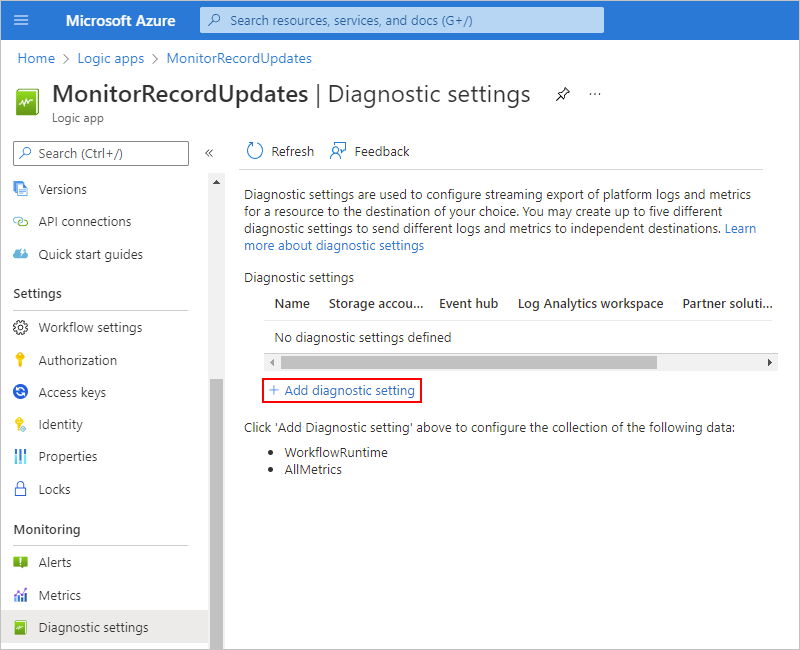Viewport: 800px width, 650px height.
Task: Open Locks page
Action: coord(55,489)
